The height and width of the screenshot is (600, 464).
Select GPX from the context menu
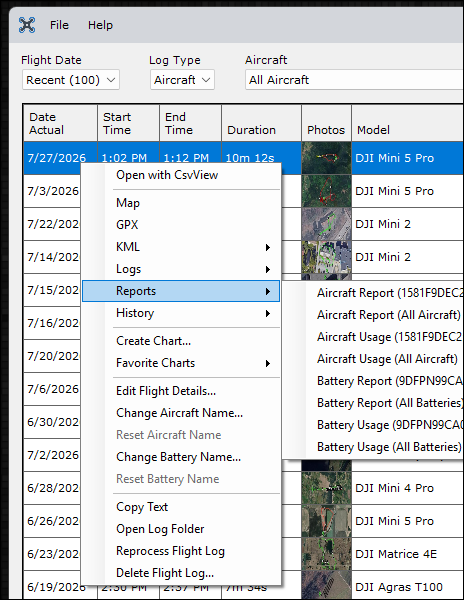pyautogui.click(x=181, y=225)
